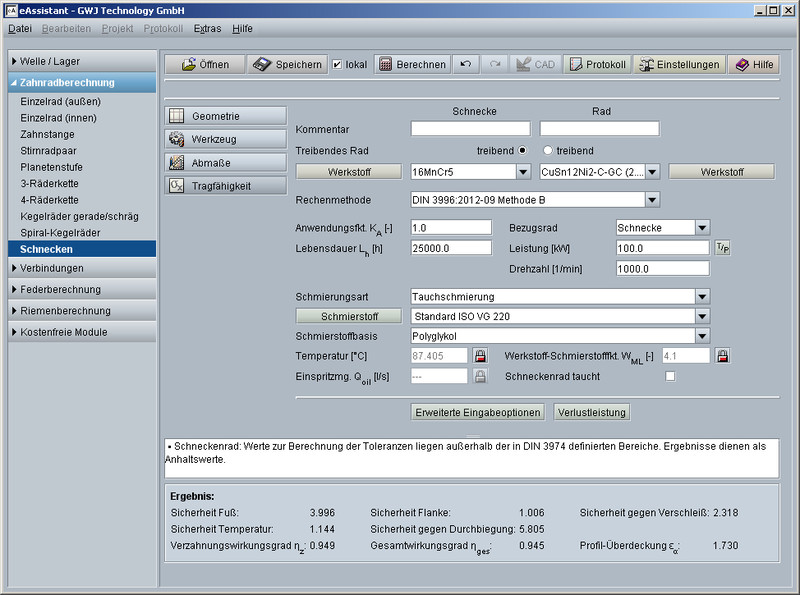Click the Verlustleistung button
800x595 pixels.
592,412
